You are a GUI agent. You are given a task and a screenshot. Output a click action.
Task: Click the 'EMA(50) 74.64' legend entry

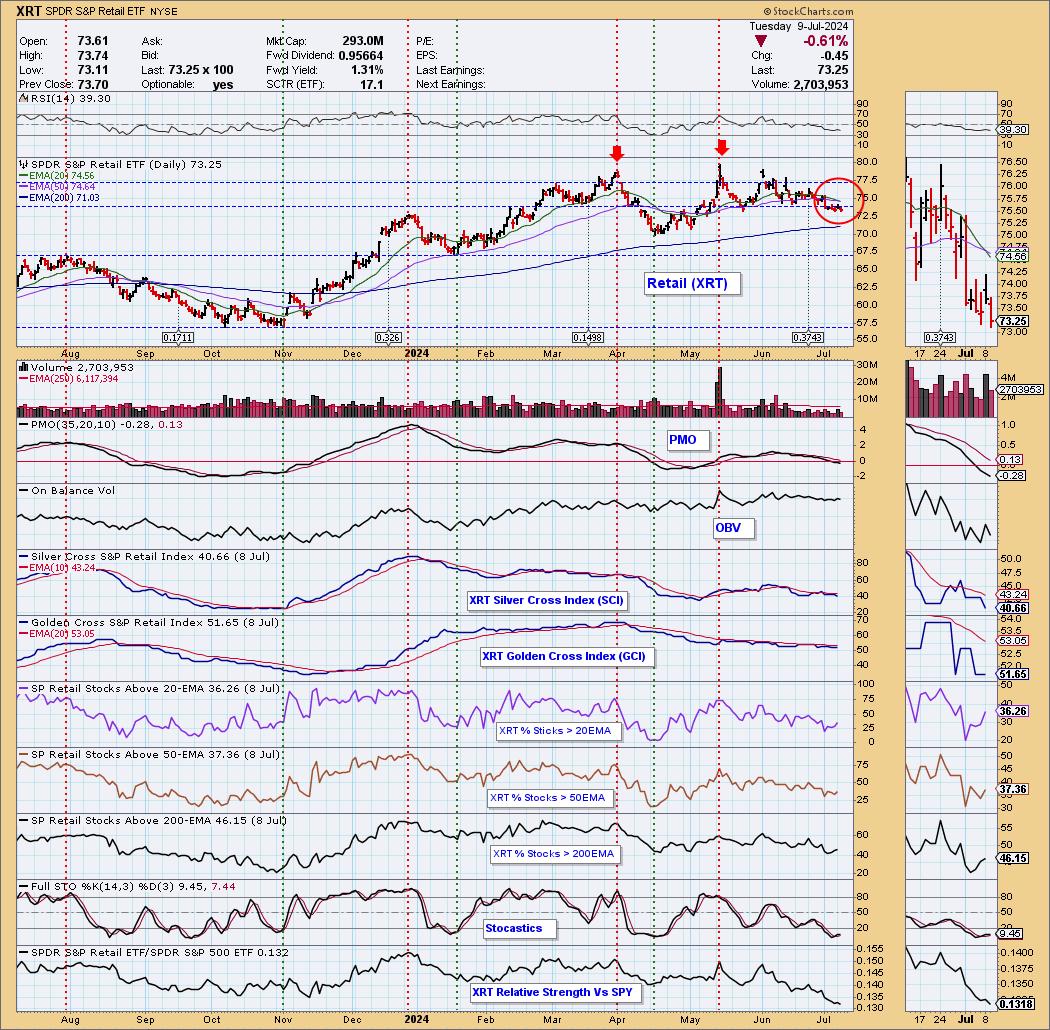pyautogui.click(x=59, y=186)
